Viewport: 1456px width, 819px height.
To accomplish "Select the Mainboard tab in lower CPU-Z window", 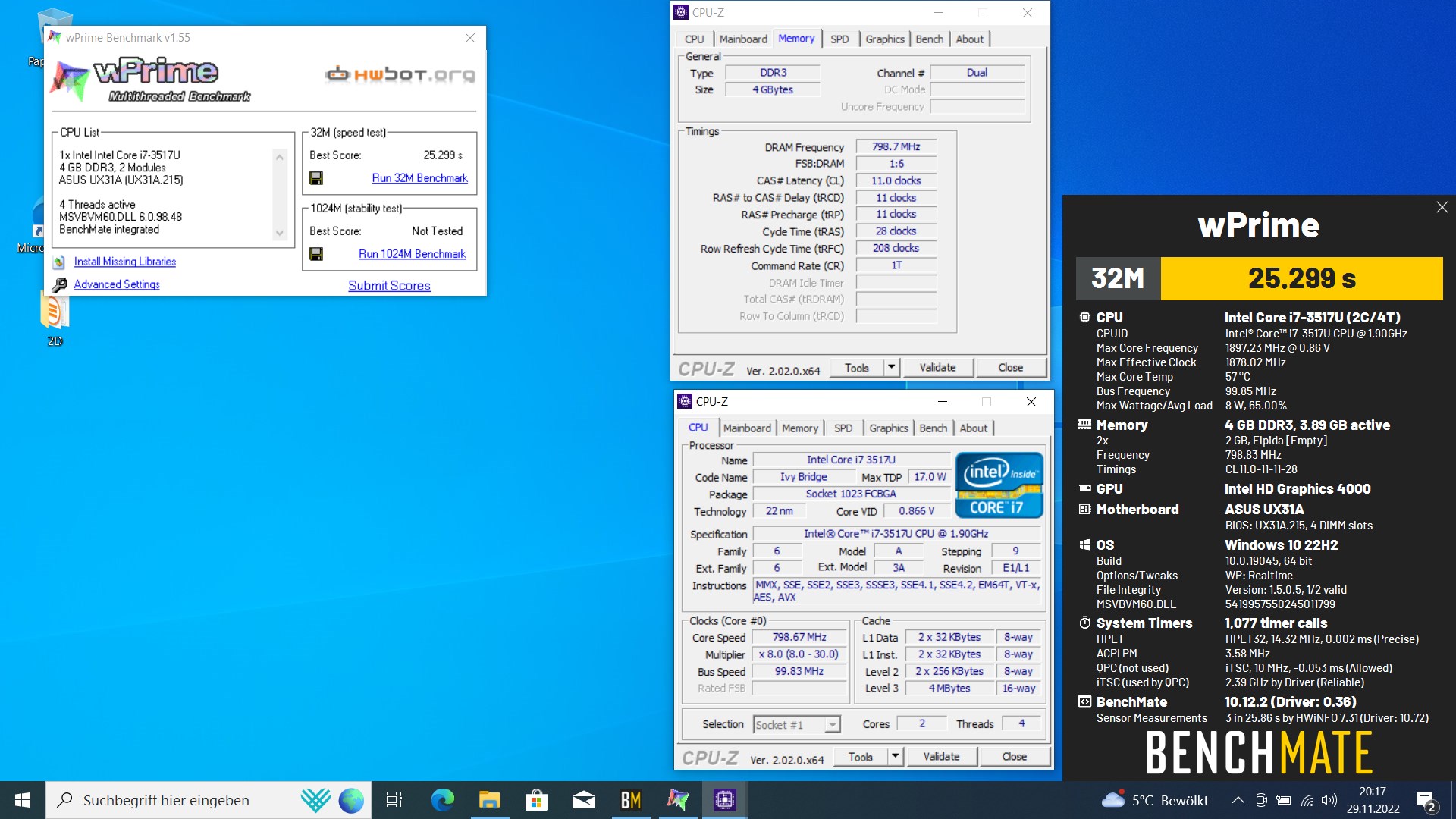I will [x=747, y=428].
